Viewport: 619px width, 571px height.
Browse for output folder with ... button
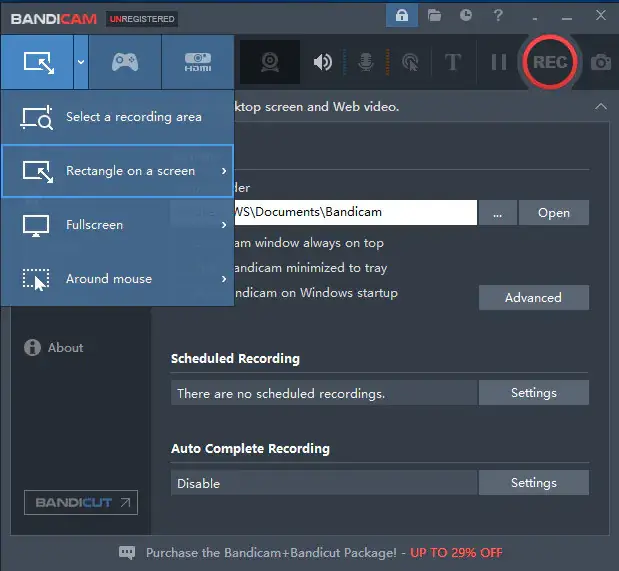click(497, 212)
